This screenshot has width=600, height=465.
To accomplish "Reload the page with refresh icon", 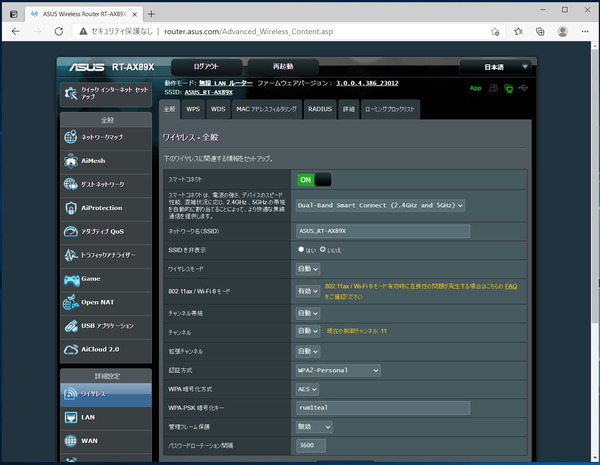I will point(59,31).
